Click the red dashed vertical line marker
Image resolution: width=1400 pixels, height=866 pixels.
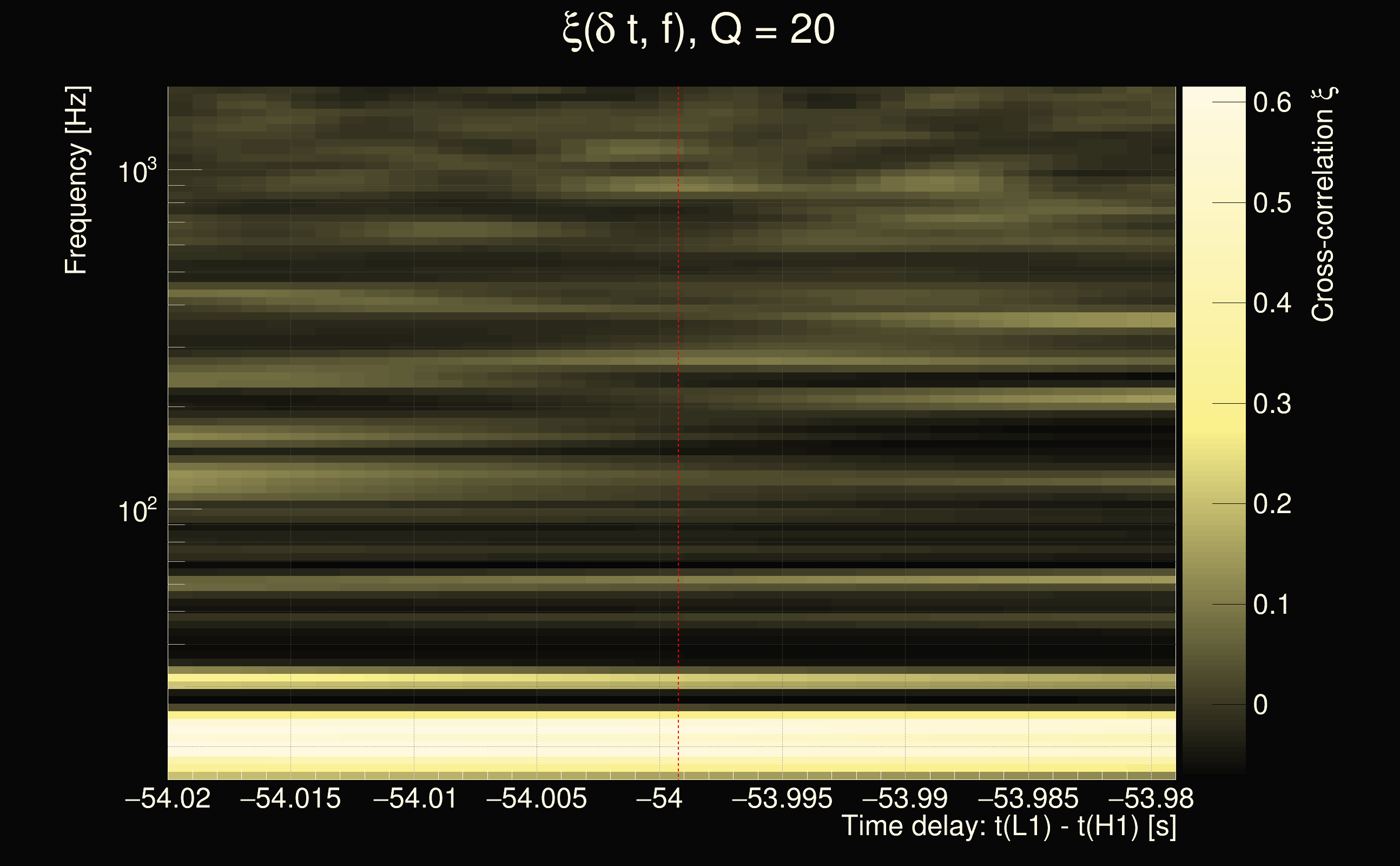coord(678,401)
